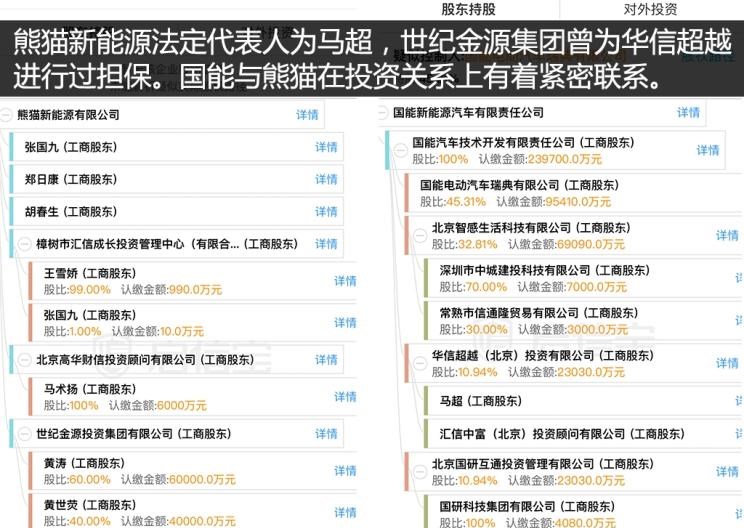Open 详情 for 北京国研互通投资管理有限公司
Viewport: 744px width, 528px height.
[x=727, y=472]
